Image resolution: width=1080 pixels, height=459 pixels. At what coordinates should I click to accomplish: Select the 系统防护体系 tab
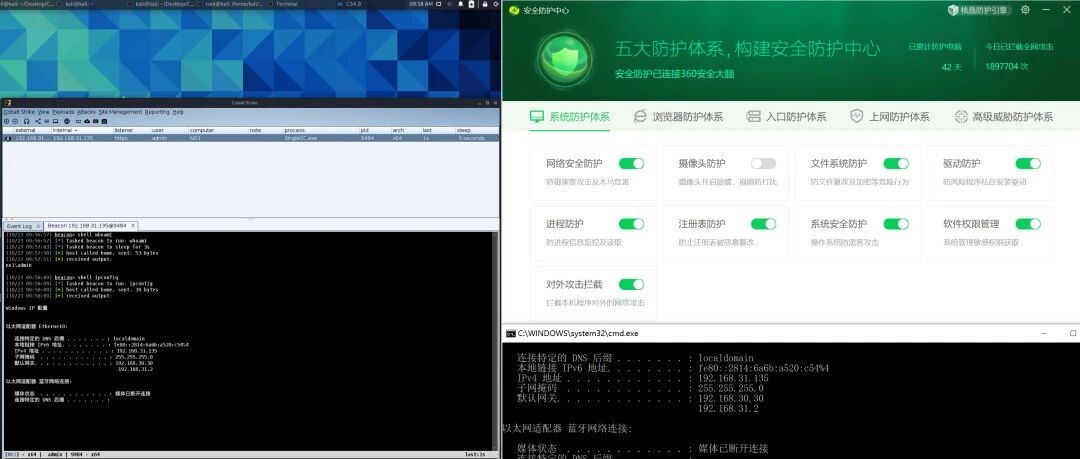point(570,116)
